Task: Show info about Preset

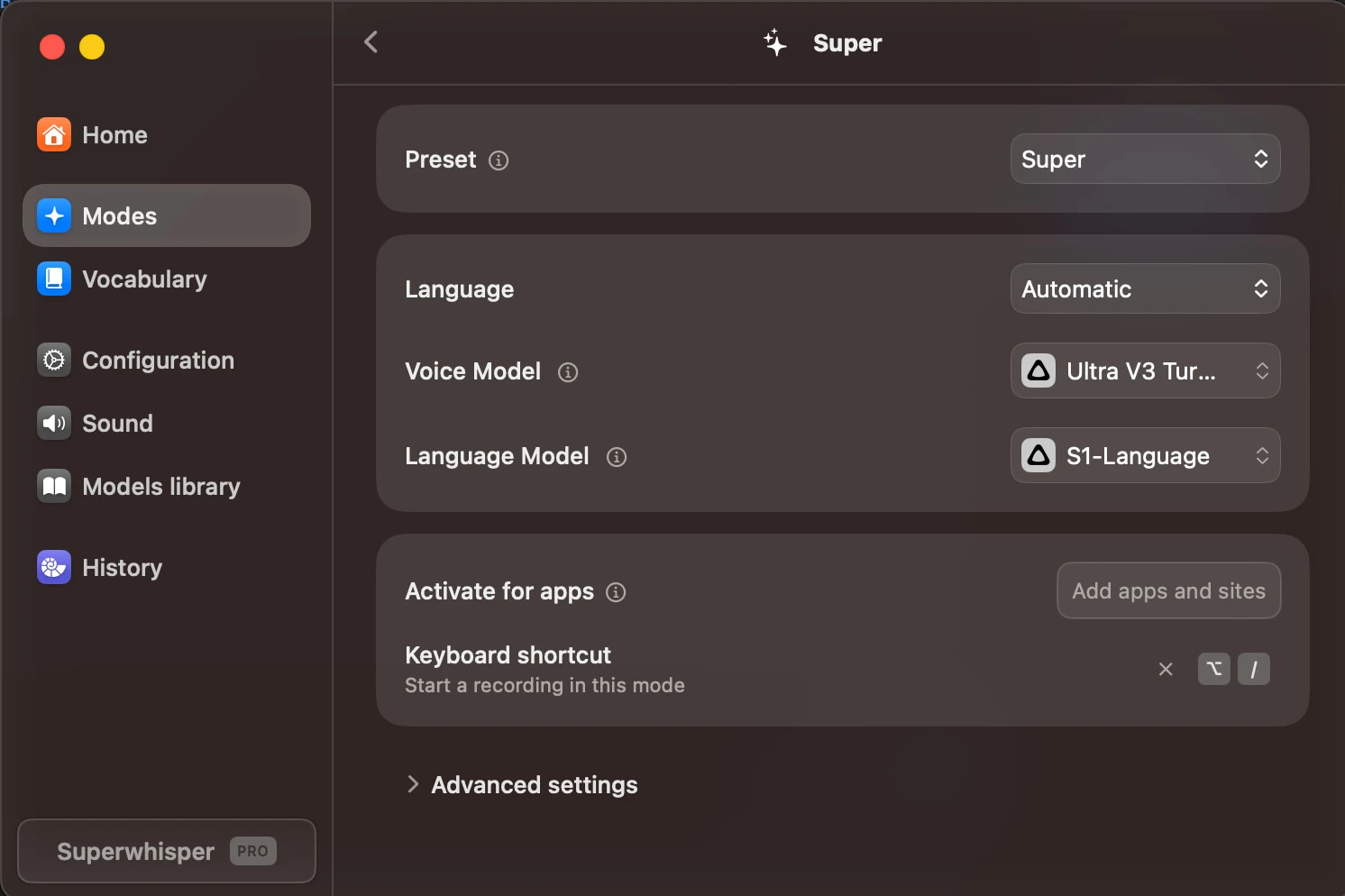Action: tap(499, 160)
